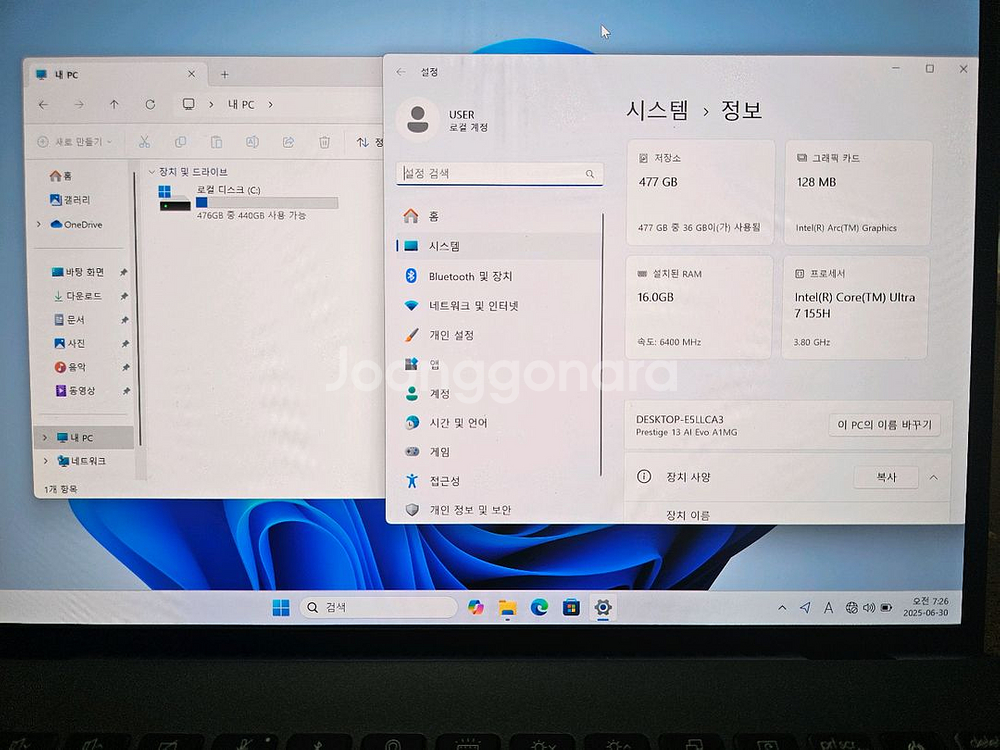Click the 프로세서 Intel Core Ultra card
This screenshot has width=1000, height=750.
(855, 307)
